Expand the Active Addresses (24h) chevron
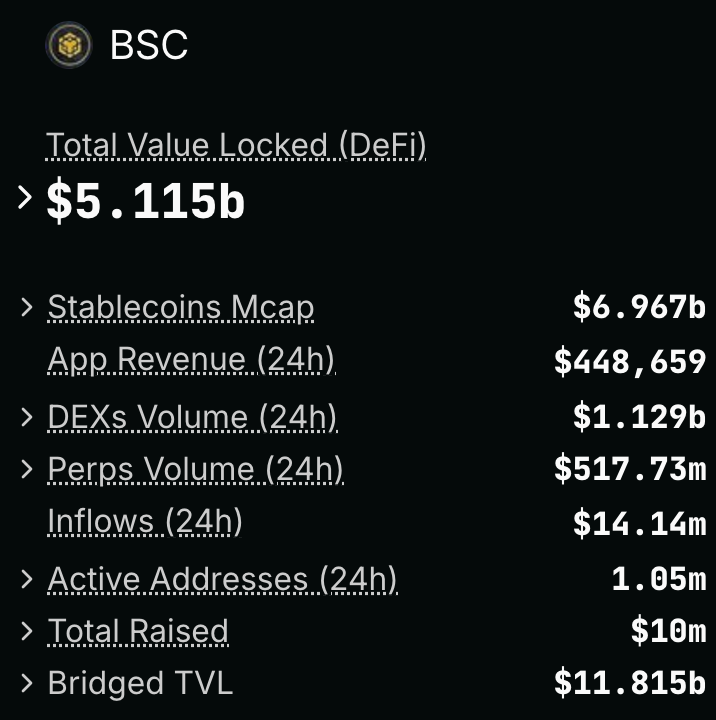 pos(27,579)
